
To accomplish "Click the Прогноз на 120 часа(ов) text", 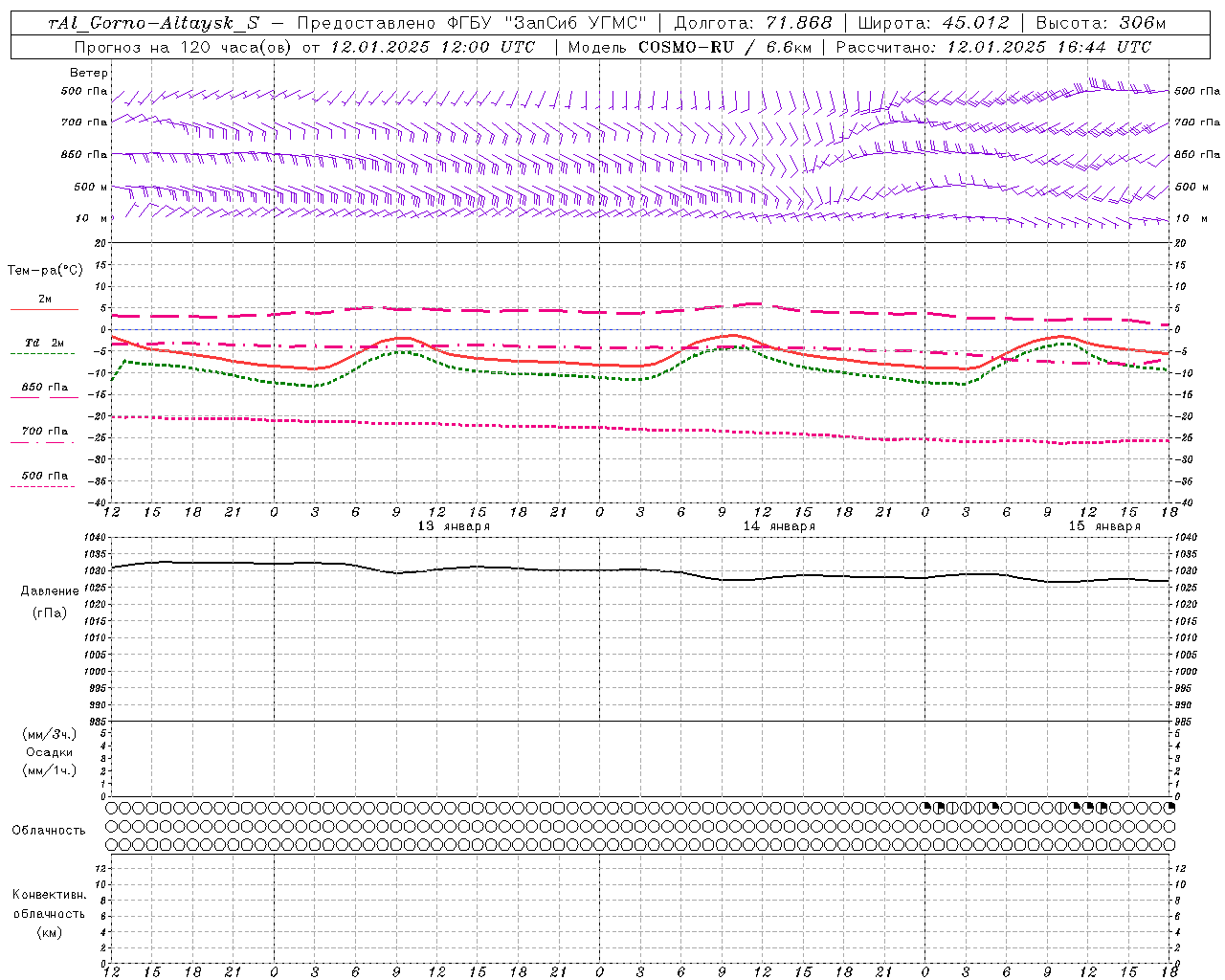I will tap(185, 47).
